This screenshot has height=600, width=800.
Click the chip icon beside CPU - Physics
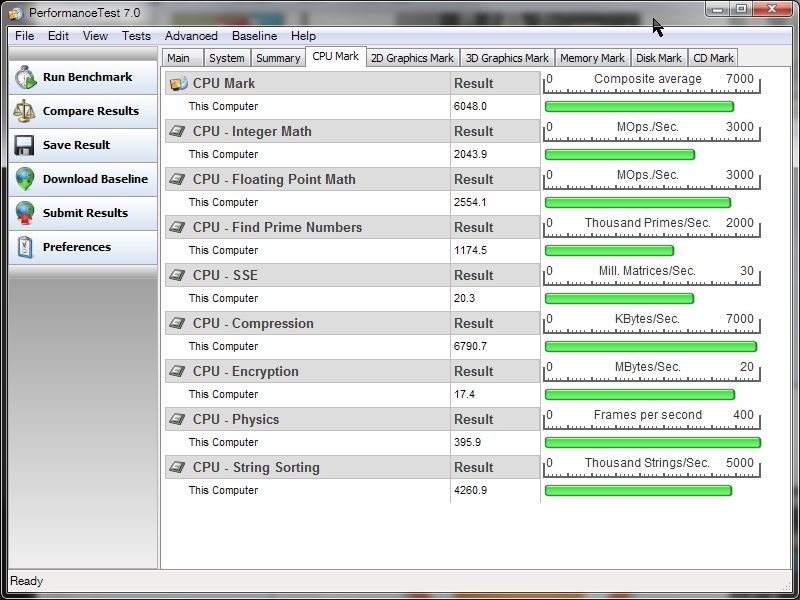pyautogui.click(x=177, y=419)
